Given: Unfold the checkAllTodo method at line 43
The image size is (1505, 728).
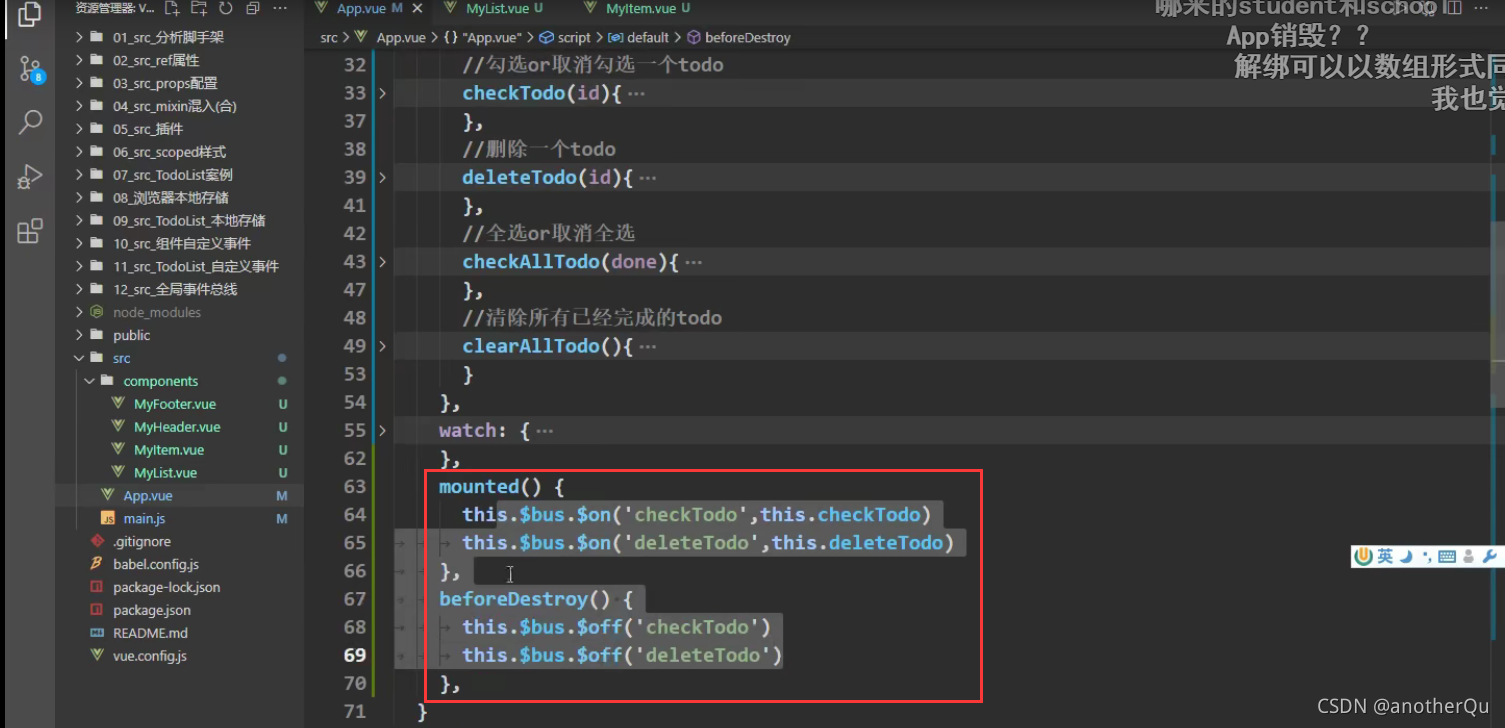Looking at the screenshot, I should 382,261.
